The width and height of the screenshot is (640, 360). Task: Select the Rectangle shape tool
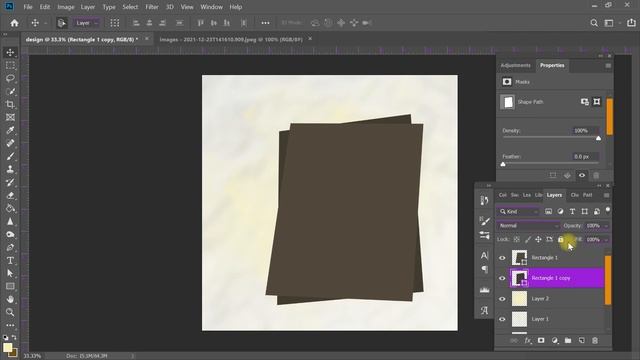coord(10,287)
